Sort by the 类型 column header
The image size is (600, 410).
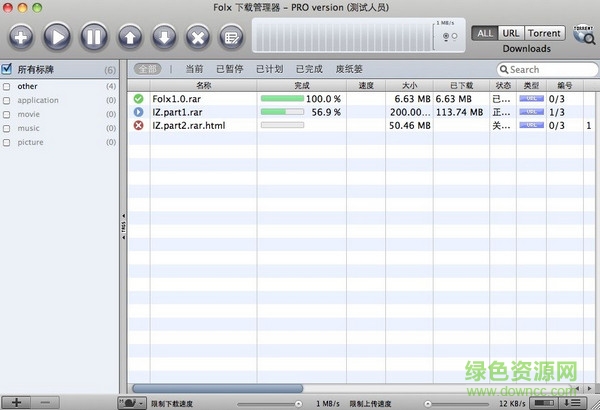pyautogui.click(x=532, y=85)
